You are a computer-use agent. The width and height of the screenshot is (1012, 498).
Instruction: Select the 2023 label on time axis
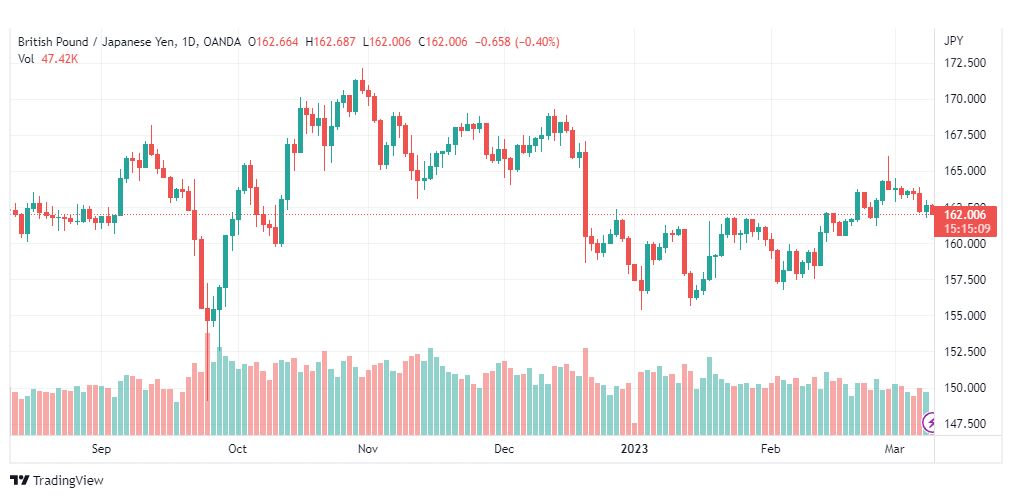[634, 449]
